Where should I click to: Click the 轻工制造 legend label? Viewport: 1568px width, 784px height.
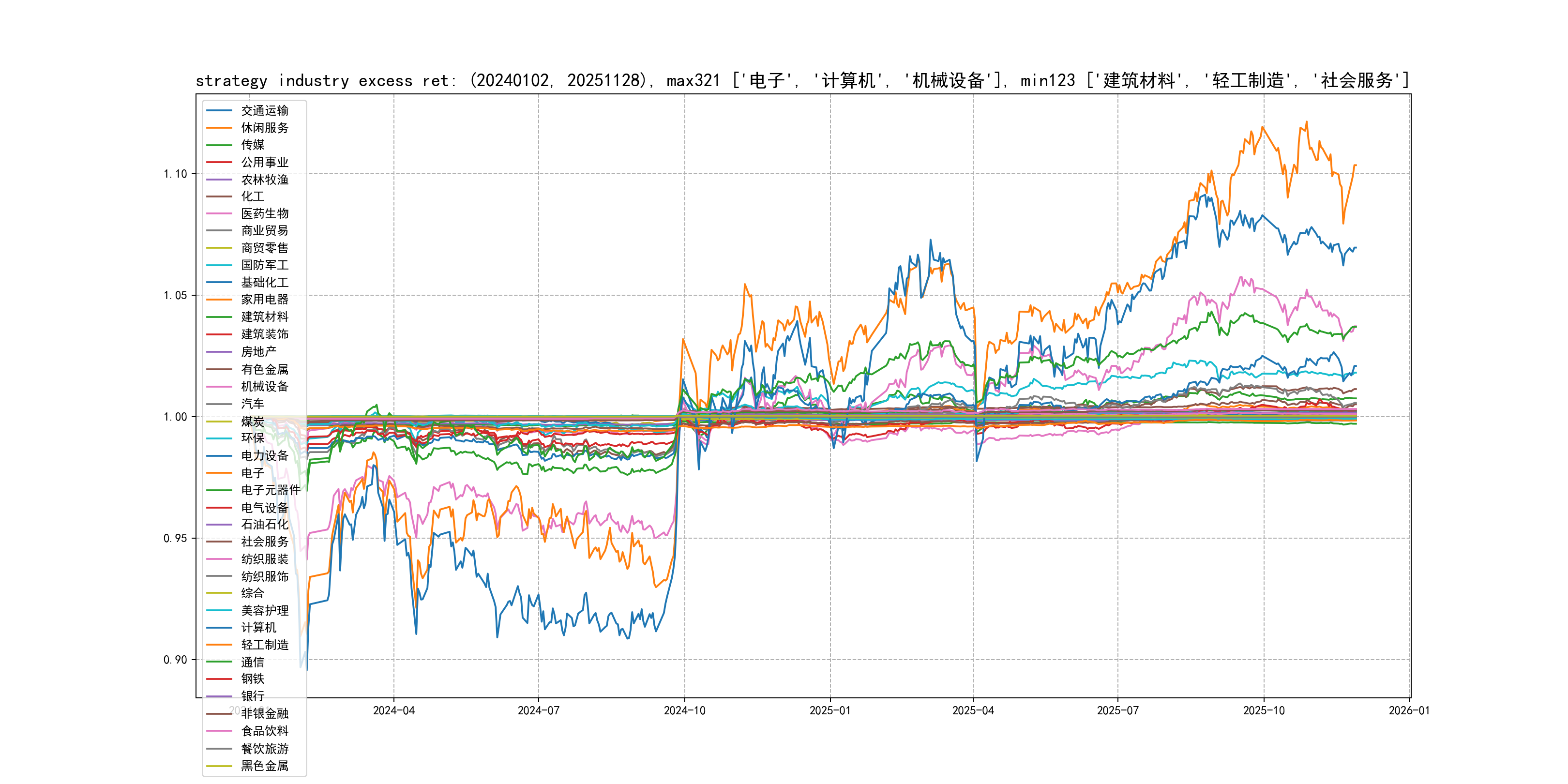264,645
